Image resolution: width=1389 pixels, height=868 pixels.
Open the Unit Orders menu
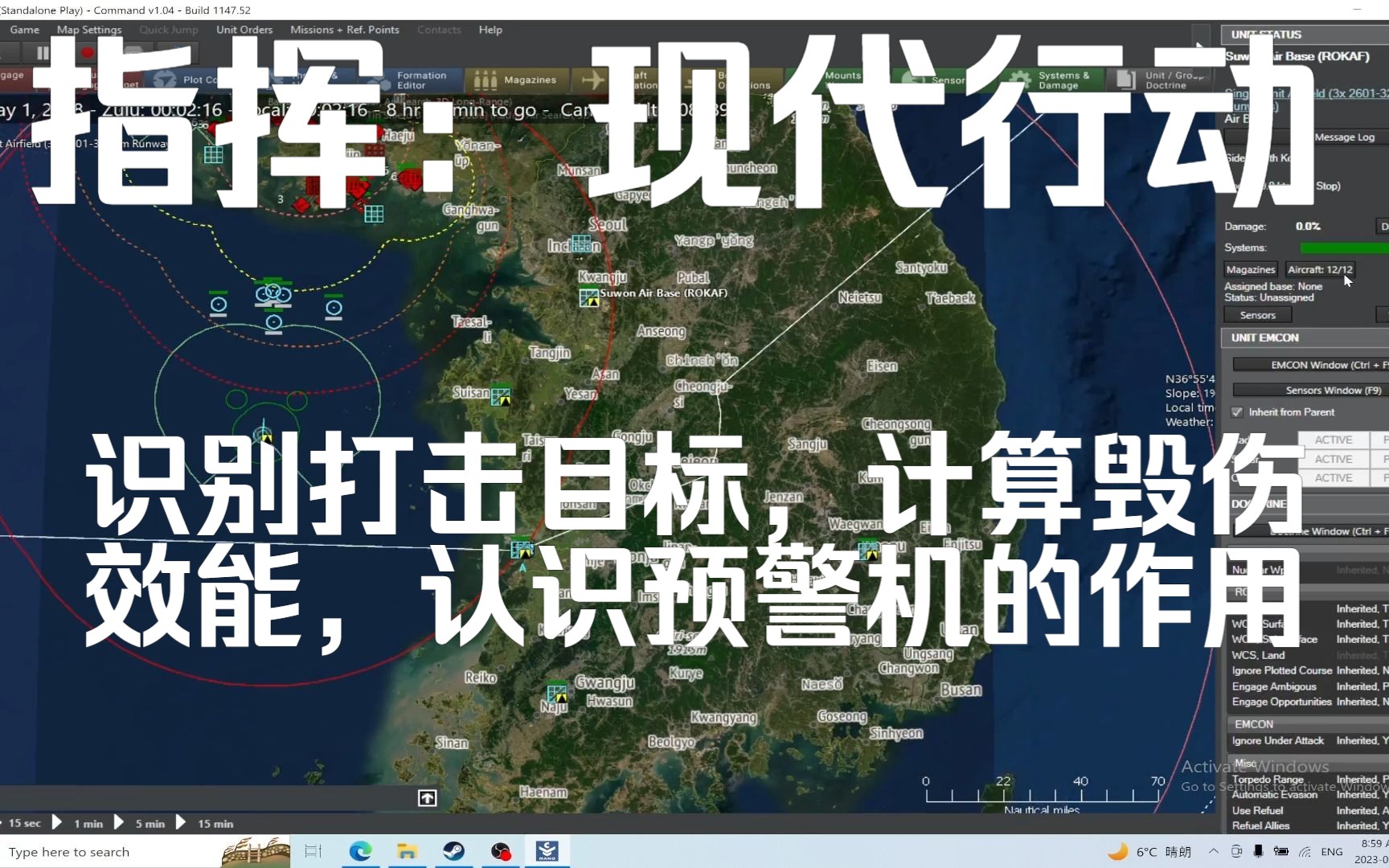tap(244, 30)
